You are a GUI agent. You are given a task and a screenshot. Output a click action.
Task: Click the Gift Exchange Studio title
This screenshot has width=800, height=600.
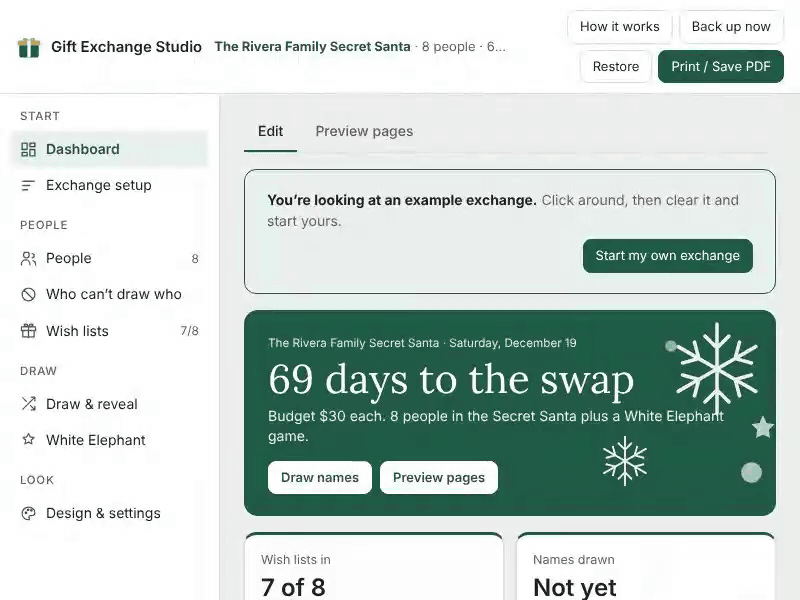pyautogui.click(x=127, y=47)
